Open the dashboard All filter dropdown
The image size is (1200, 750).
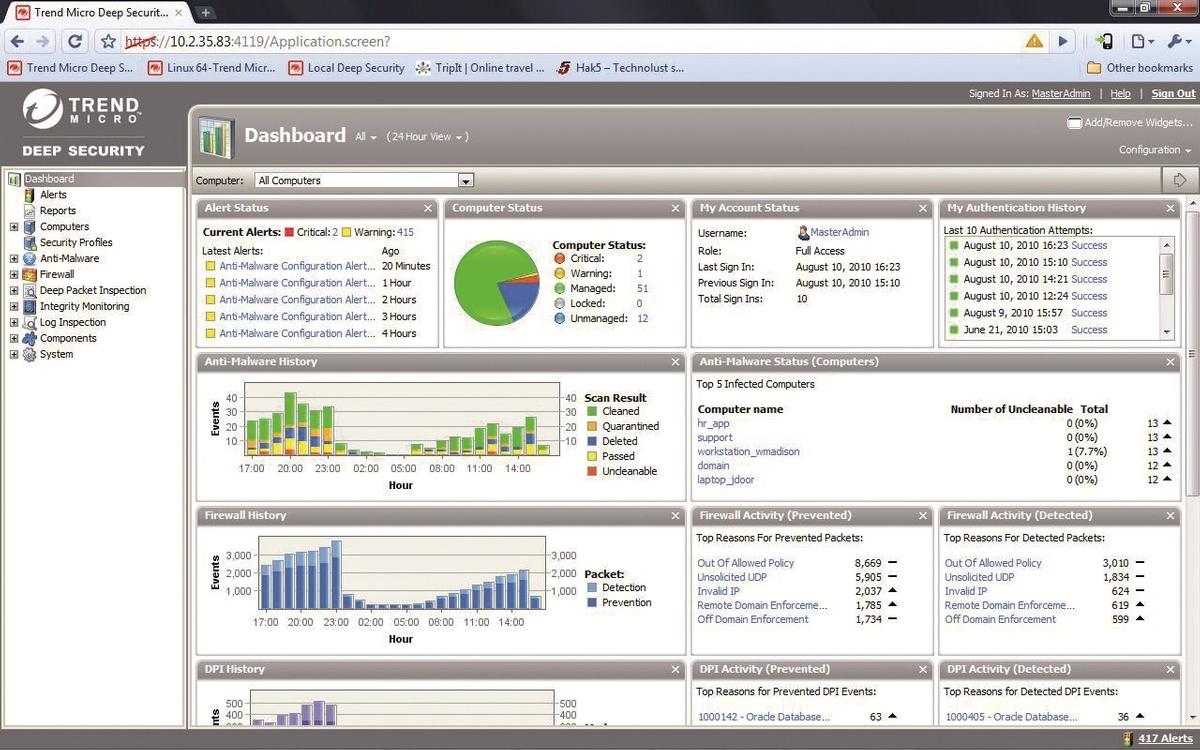366,137
